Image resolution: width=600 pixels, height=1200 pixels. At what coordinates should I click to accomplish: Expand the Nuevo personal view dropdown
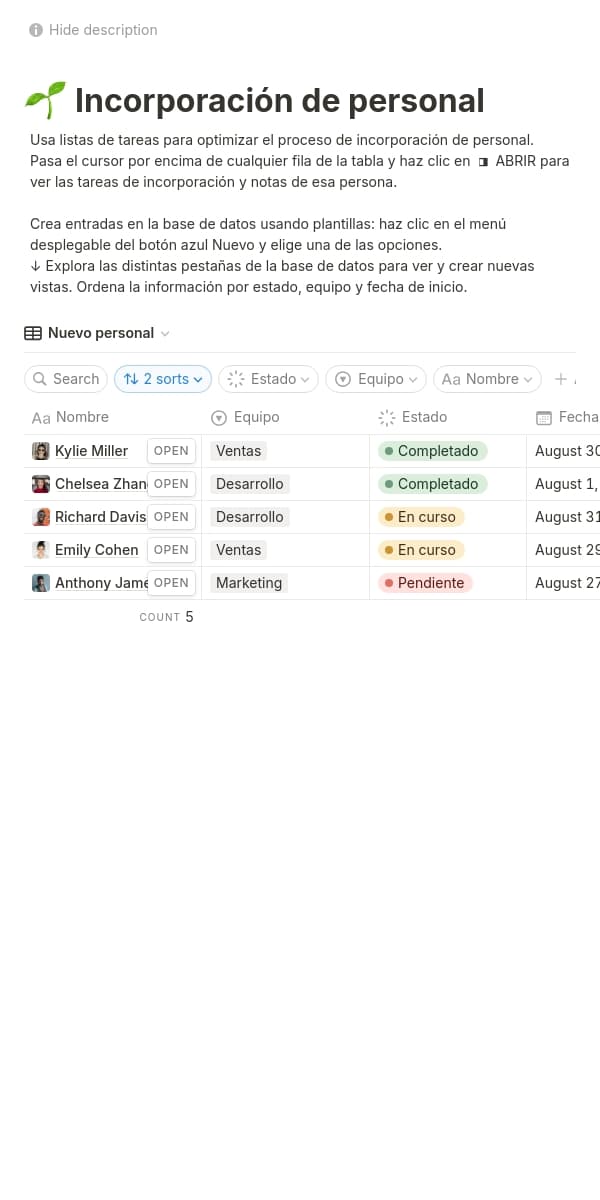click(165, 334)
